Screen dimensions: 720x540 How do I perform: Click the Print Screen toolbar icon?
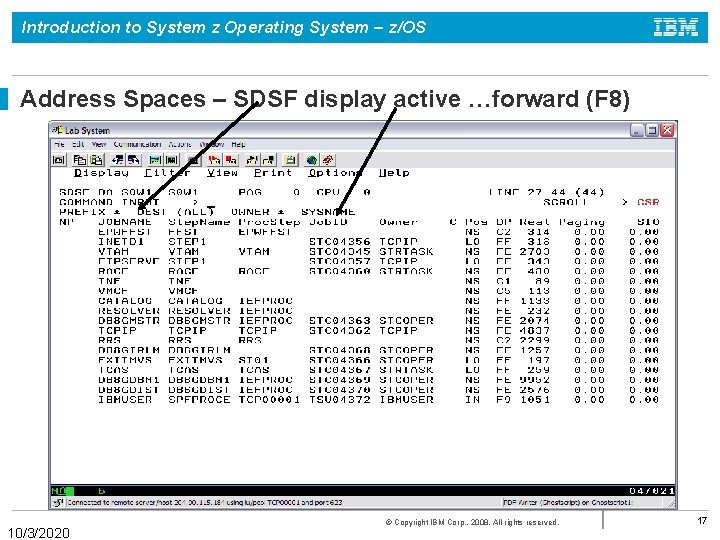(59, 160)
